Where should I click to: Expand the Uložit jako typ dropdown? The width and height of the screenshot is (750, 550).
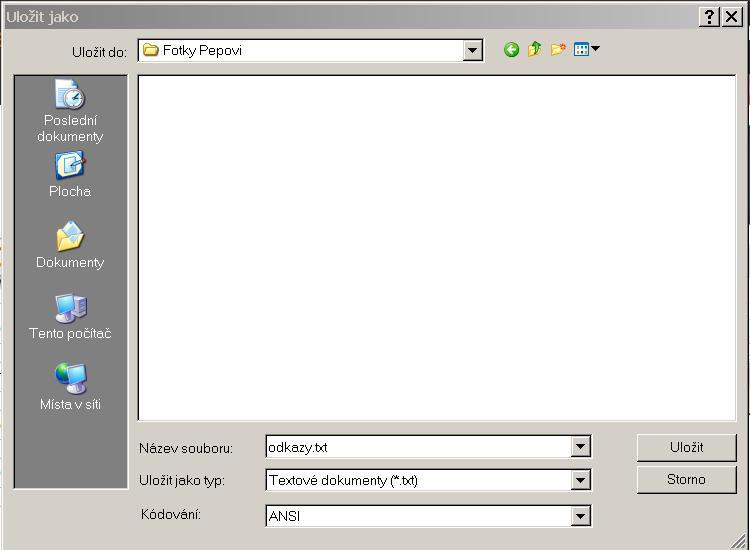click(580, 480)
